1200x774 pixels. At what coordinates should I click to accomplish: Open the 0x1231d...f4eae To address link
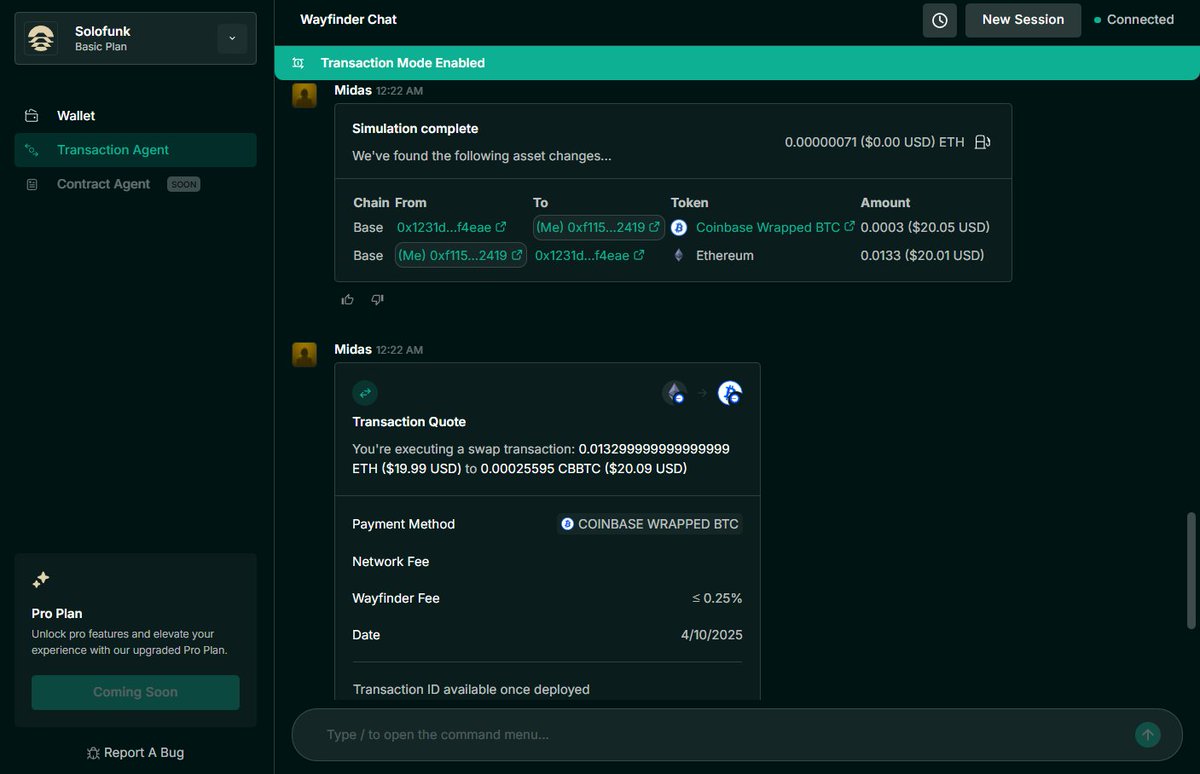pos(589,255)
